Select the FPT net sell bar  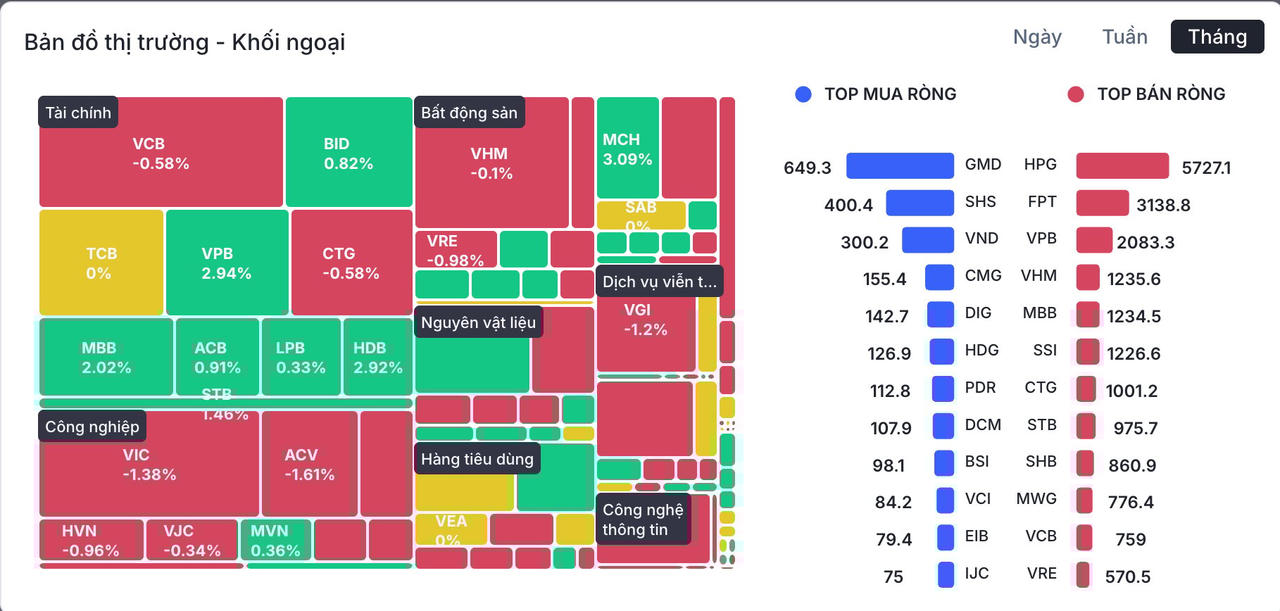click(1102, 203)
